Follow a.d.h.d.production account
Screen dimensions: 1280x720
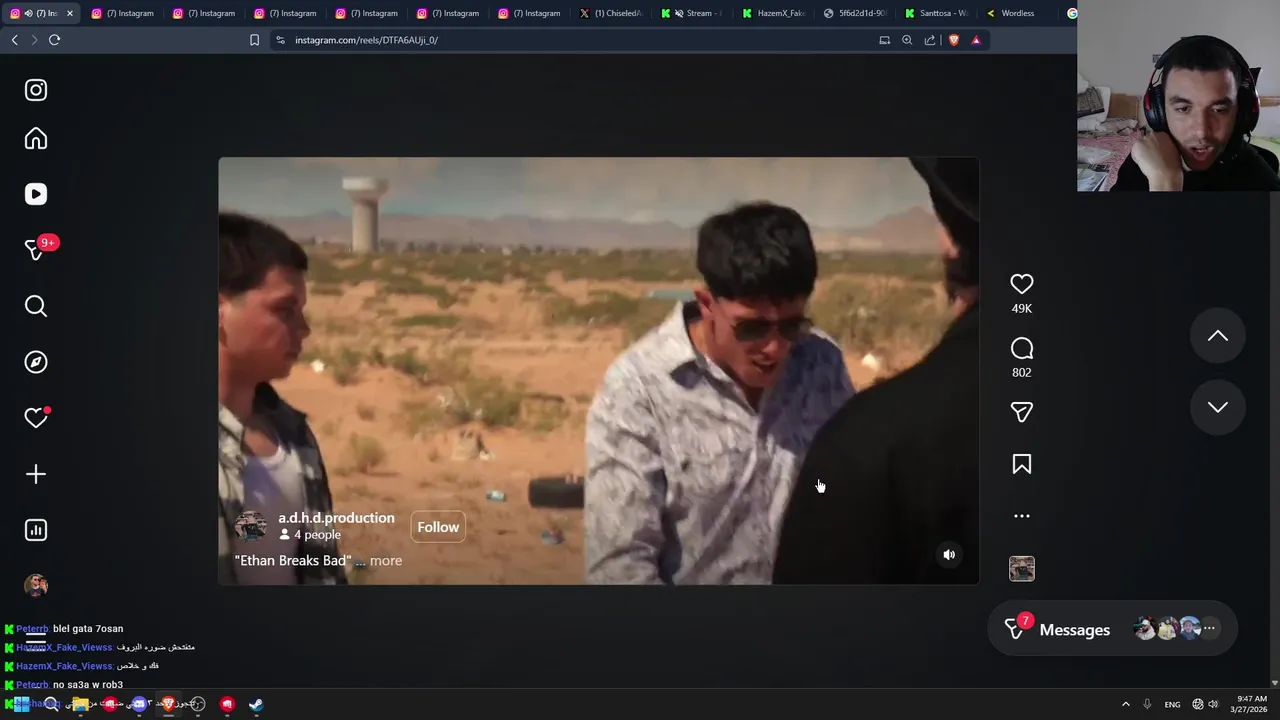click(x=438, y=527)
